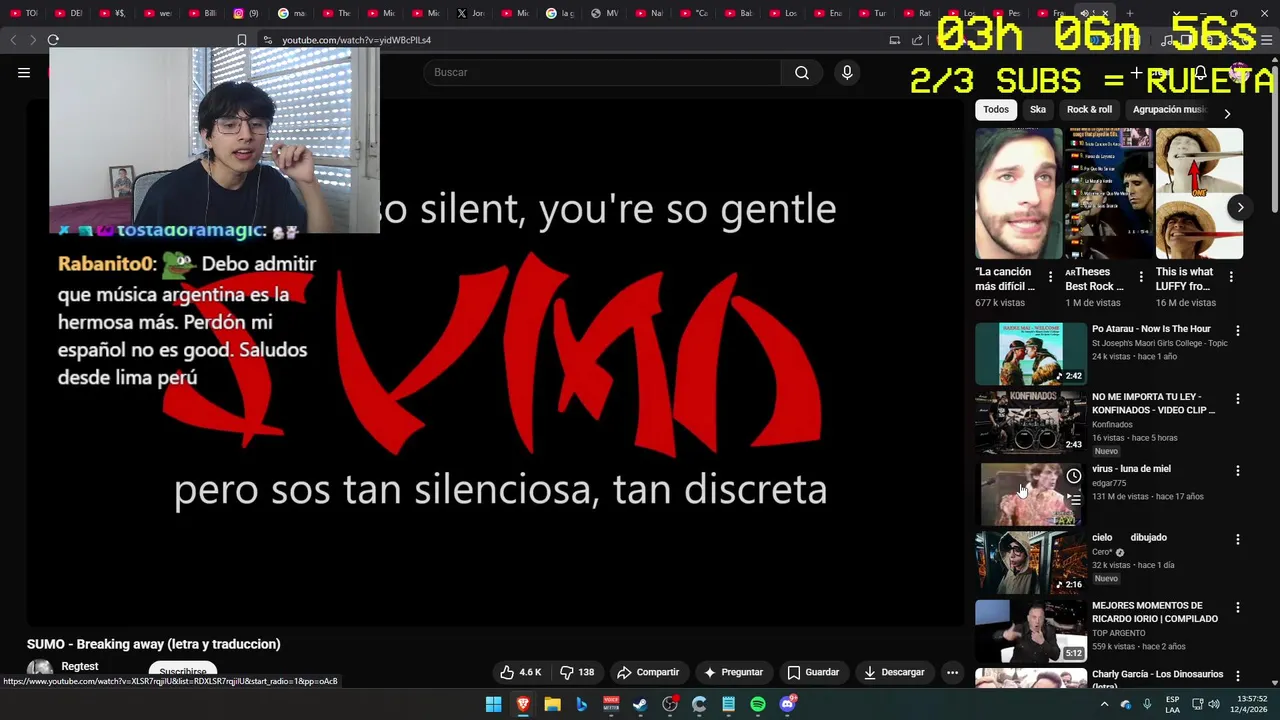Select the Todos filter chip
This screenshot has width=1280, height=720.
[x=996, y=110]
